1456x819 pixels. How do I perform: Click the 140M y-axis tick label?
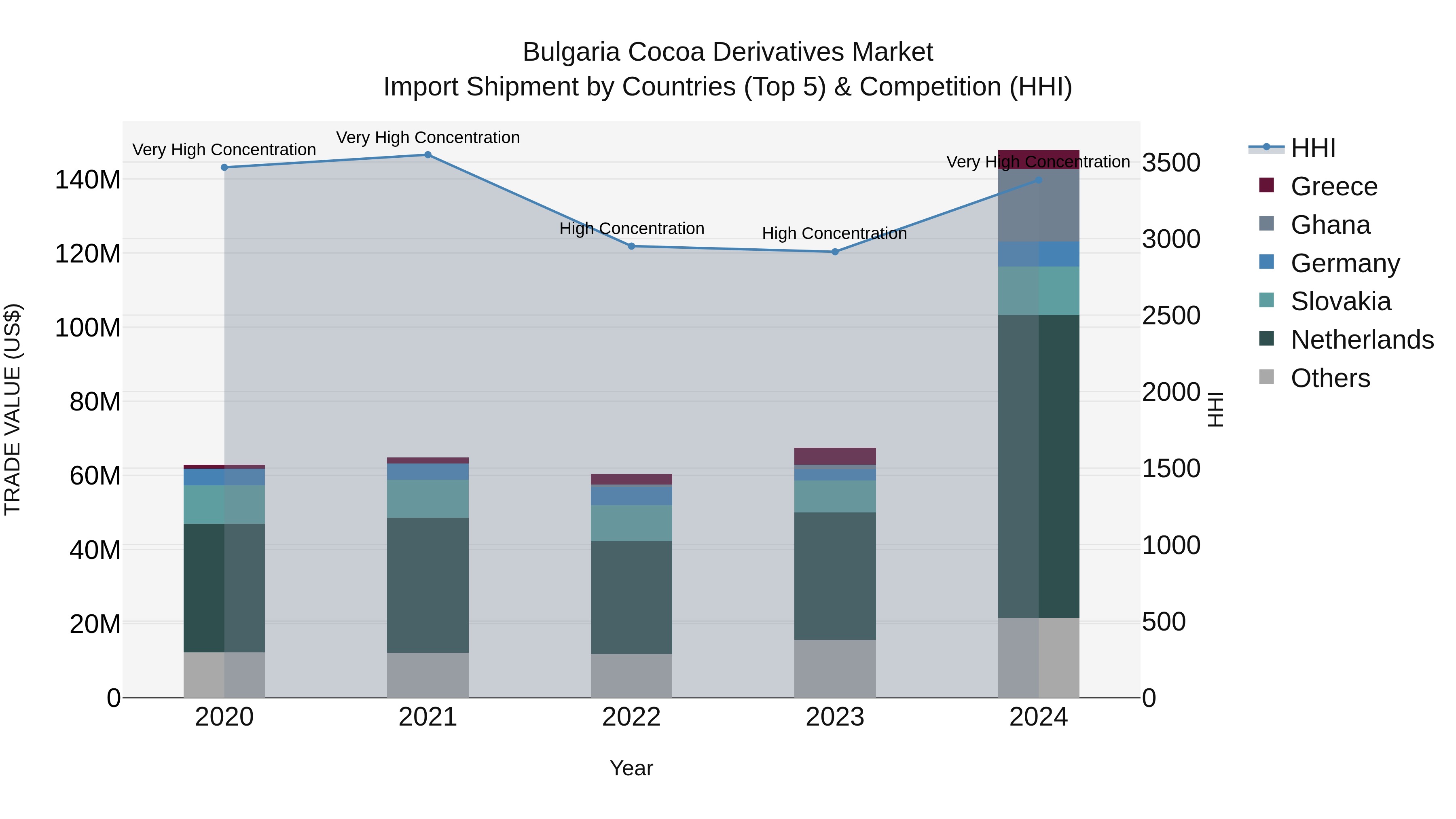coord(88,180)
